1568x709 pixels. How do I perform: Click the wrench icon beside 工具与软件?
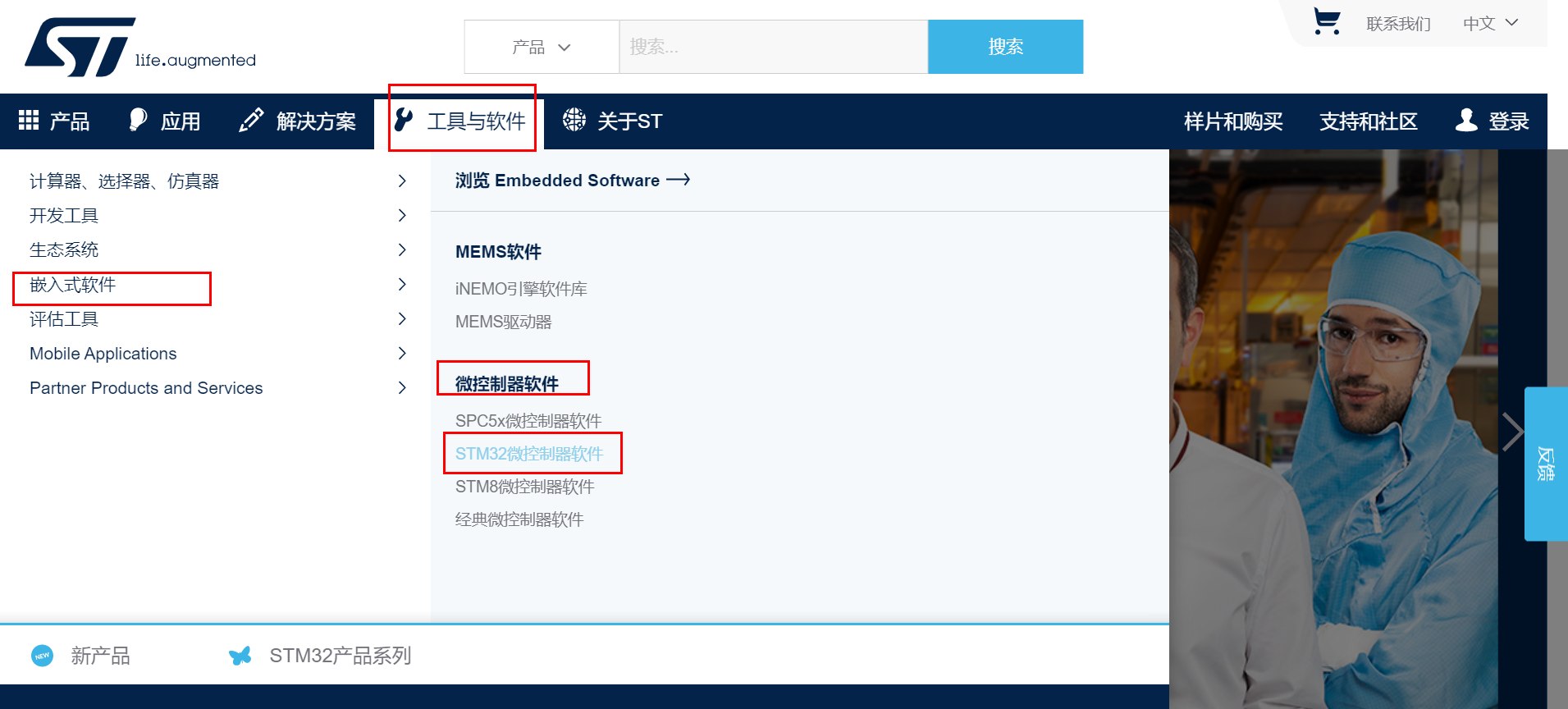[403, 120]
